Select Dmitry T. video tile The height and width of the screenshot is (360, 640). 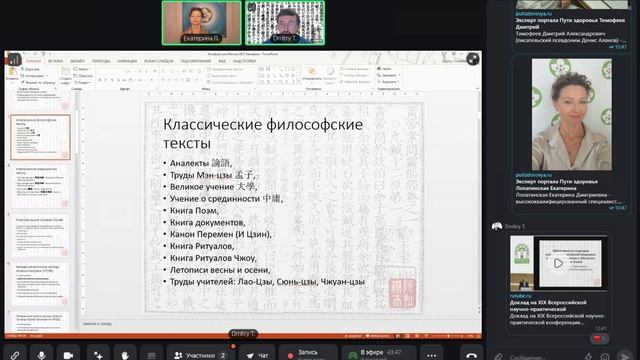285,23
